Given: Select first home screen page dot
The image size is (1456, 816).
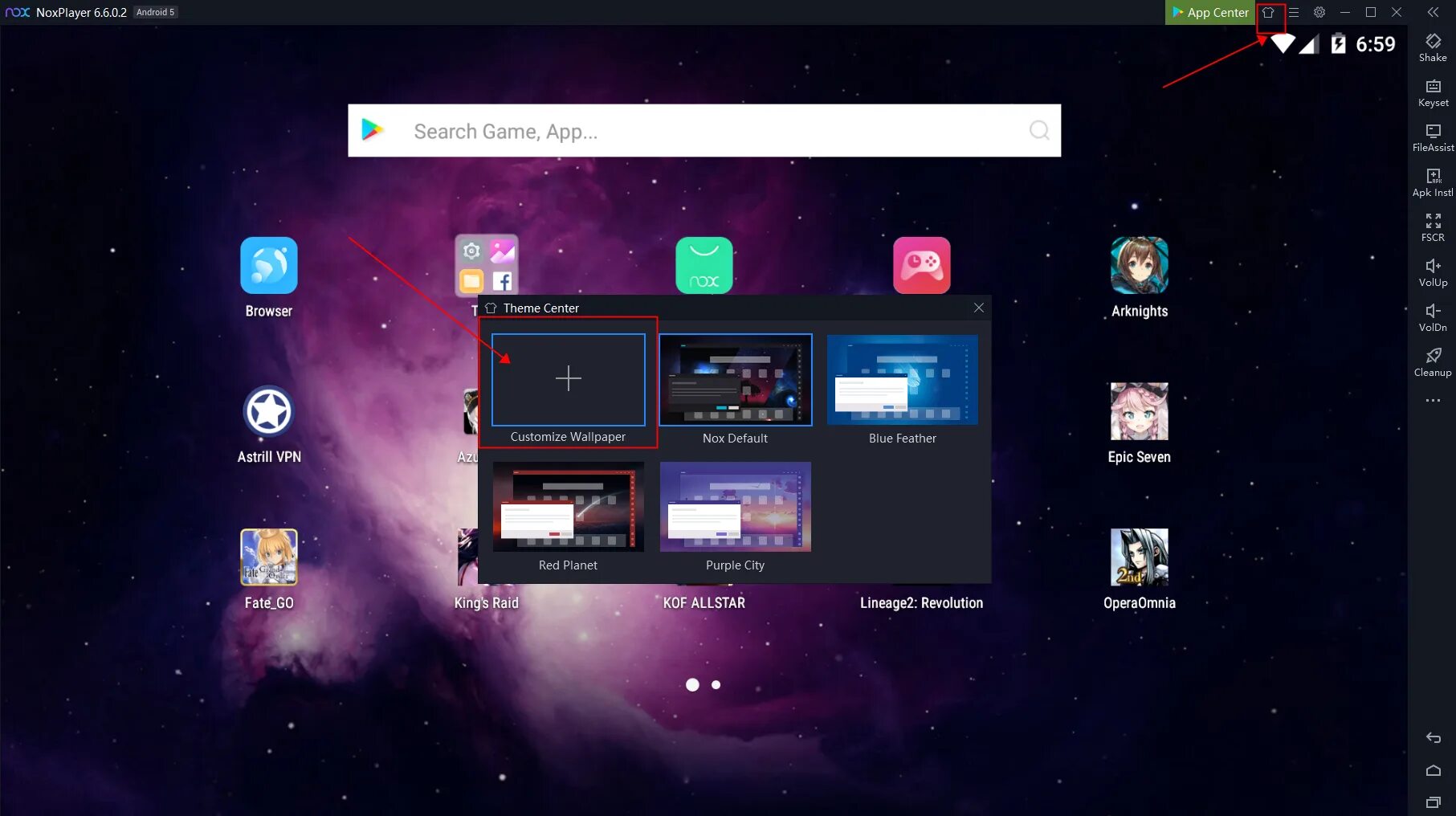Looking at the screenshot, I should [x=692, y=685].
